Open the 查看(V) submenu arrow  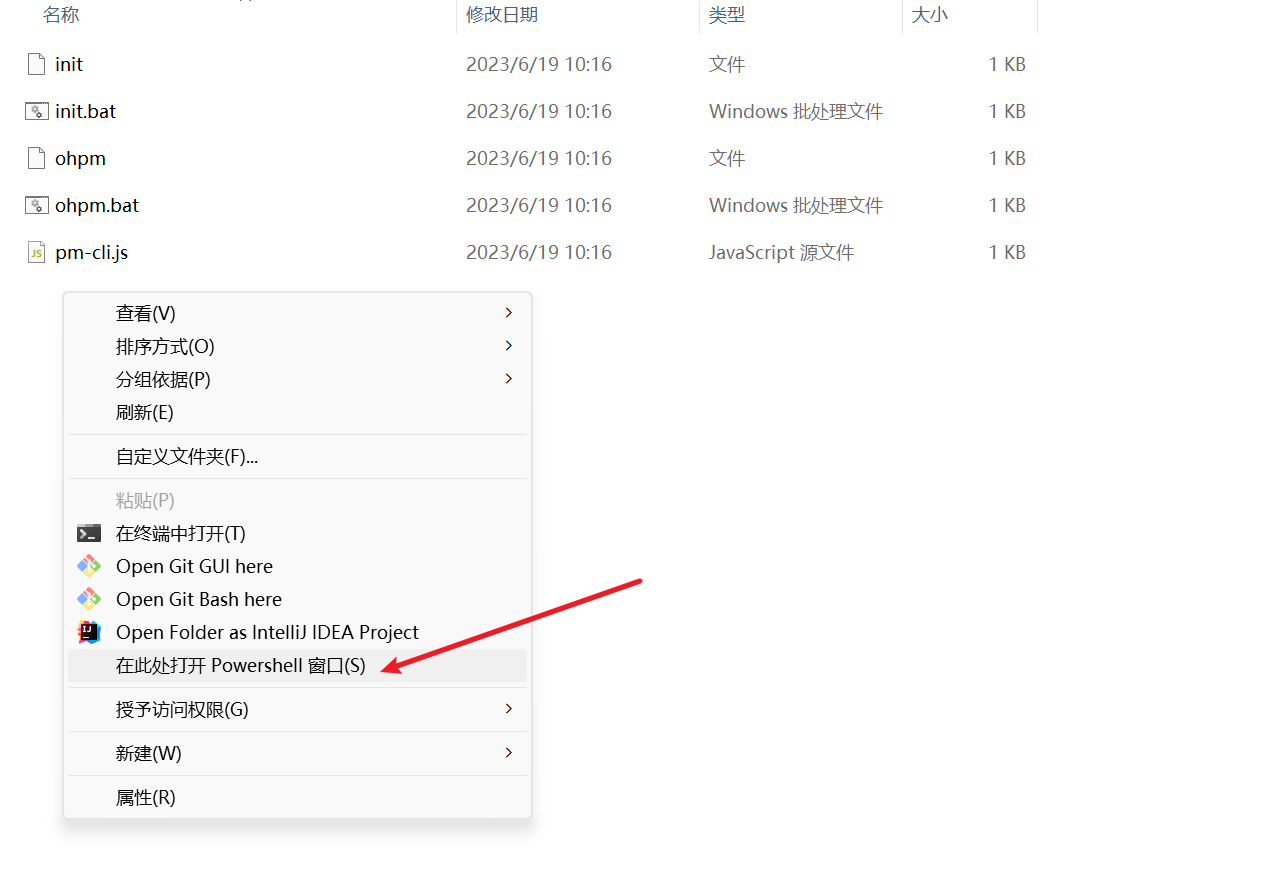(508, 313)
